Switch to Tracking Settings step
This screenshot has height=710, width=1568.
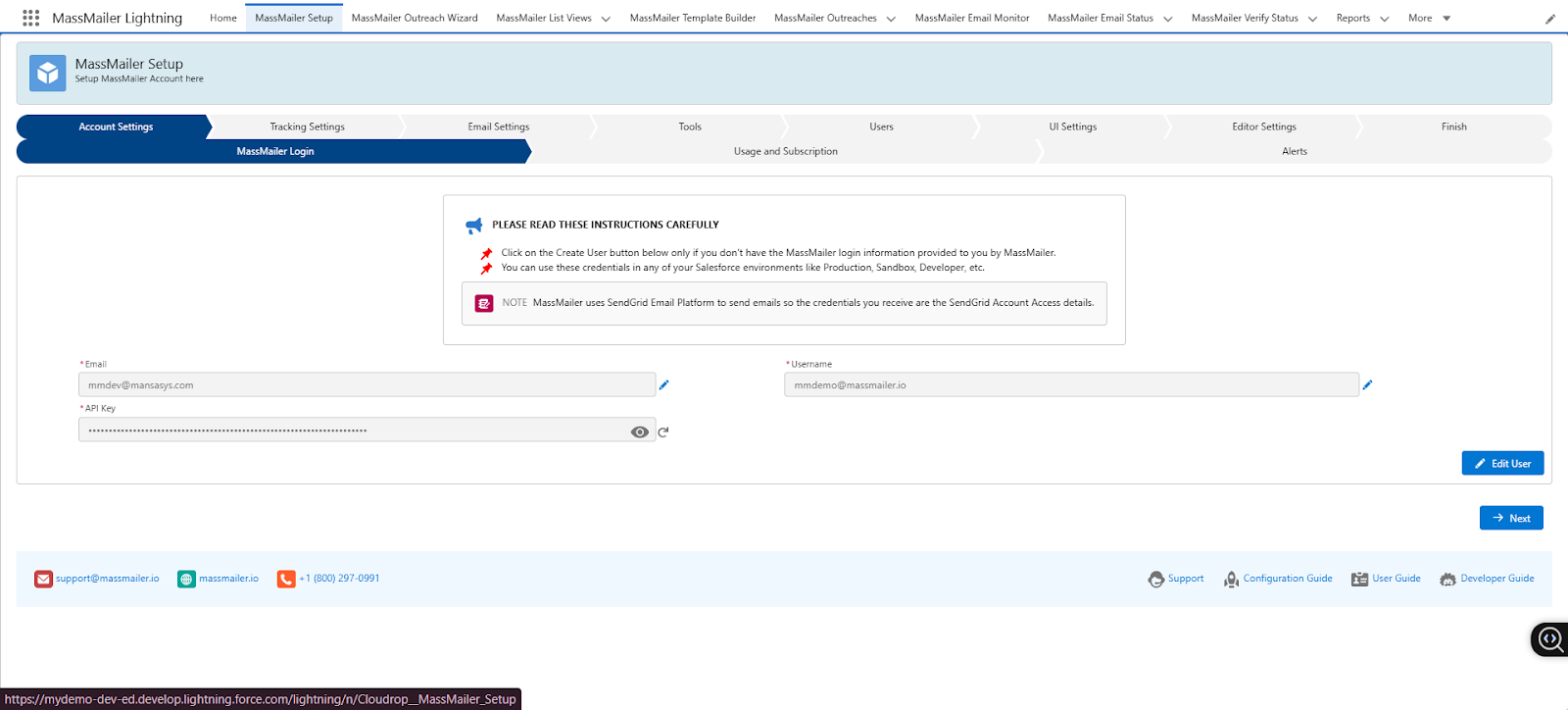307,127
